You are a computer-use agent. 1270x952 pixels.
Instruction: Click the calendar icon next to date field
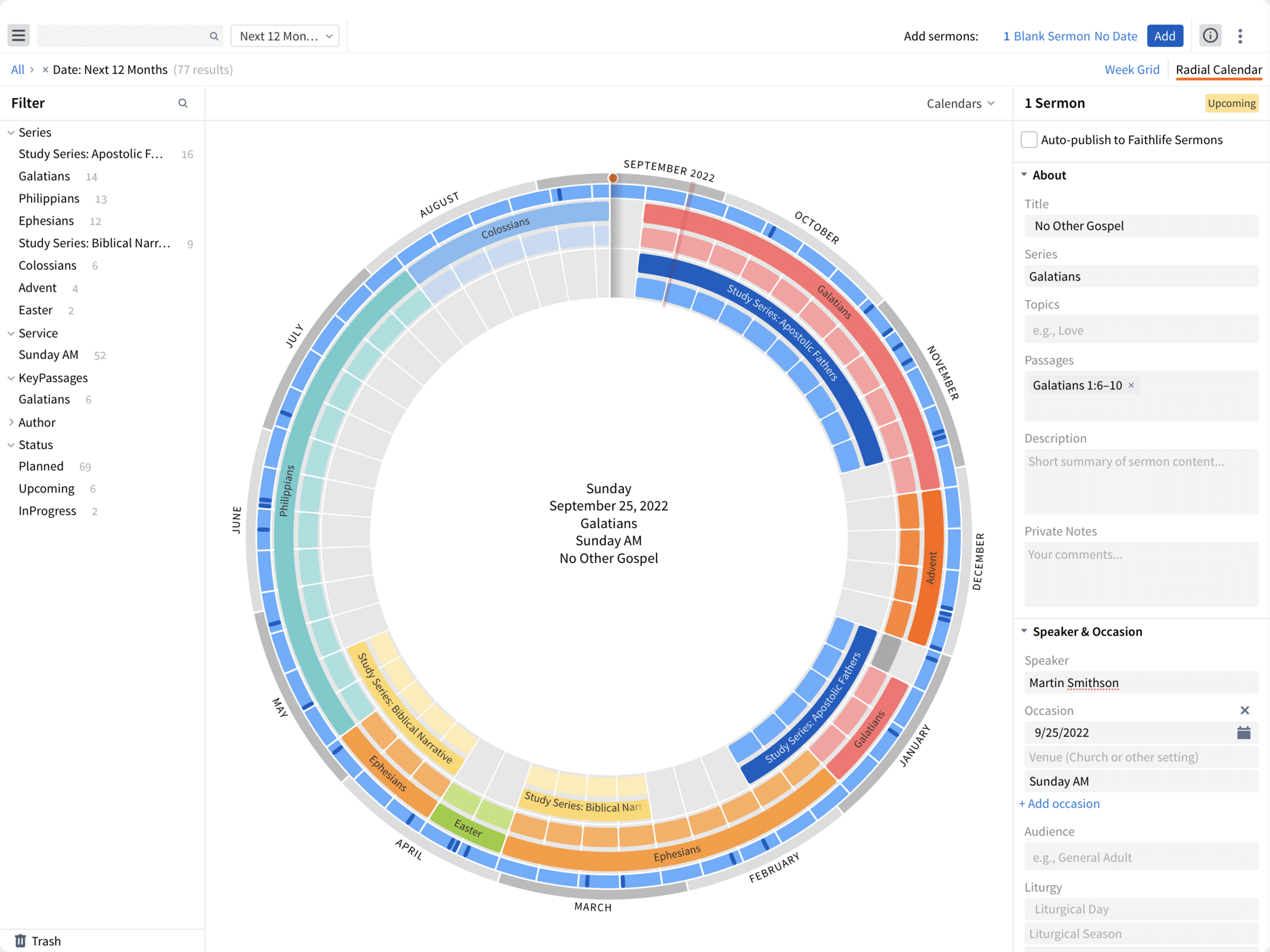[x=1243, y=732]
